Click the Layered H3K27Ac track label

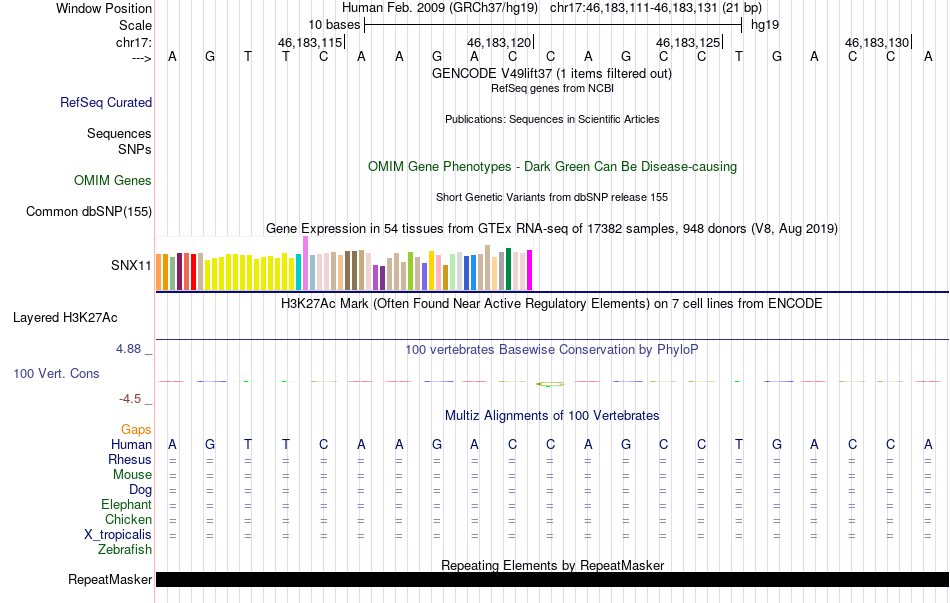[65, 318]
